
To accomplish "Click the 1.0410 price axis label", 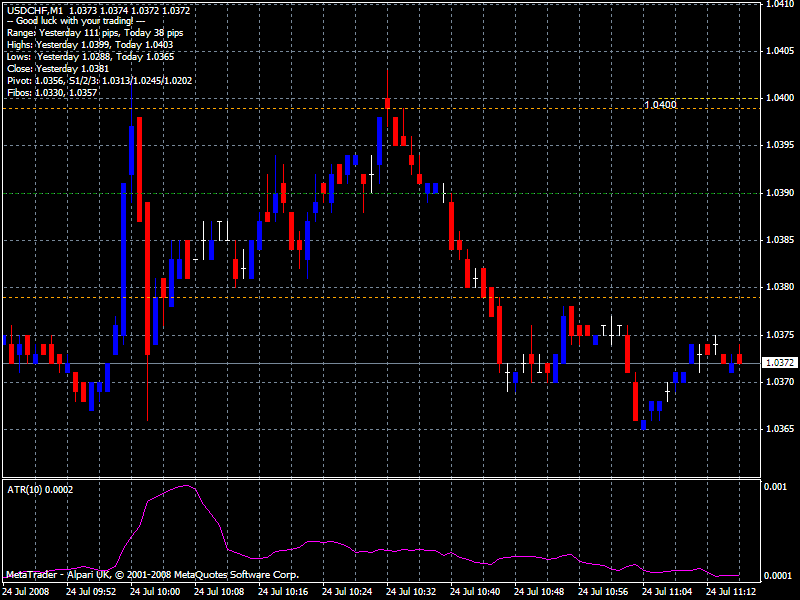I will [780, 5].
